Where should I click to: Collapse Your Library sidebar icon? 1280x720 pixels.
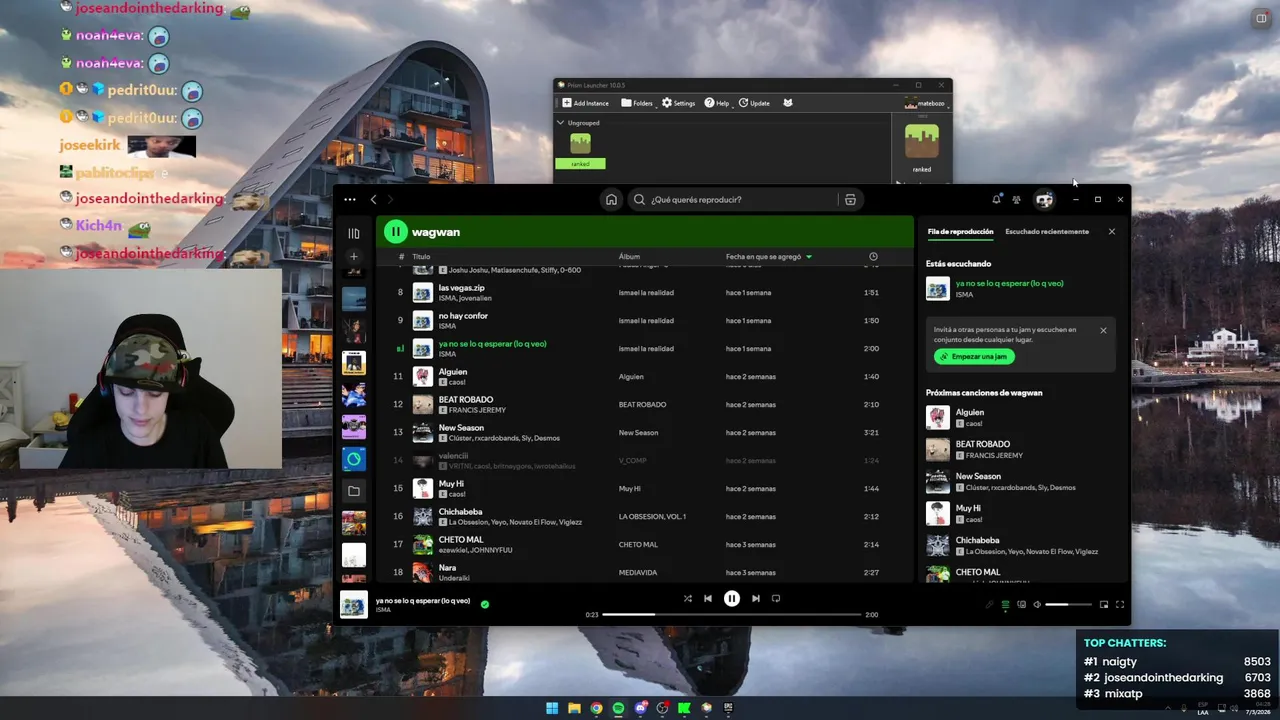point(353,233)
